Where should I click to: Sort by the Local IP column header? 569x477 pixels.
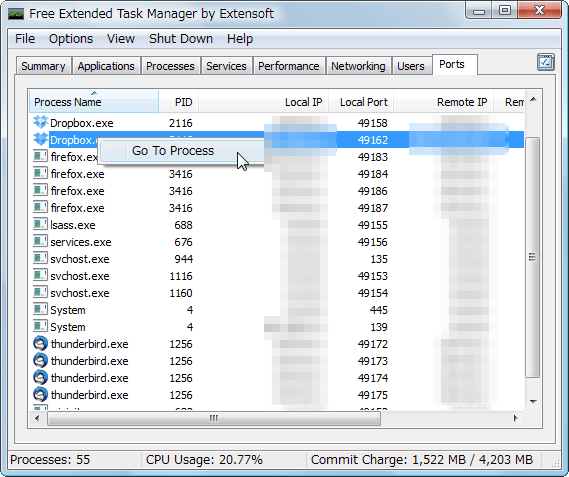[263, 102]
